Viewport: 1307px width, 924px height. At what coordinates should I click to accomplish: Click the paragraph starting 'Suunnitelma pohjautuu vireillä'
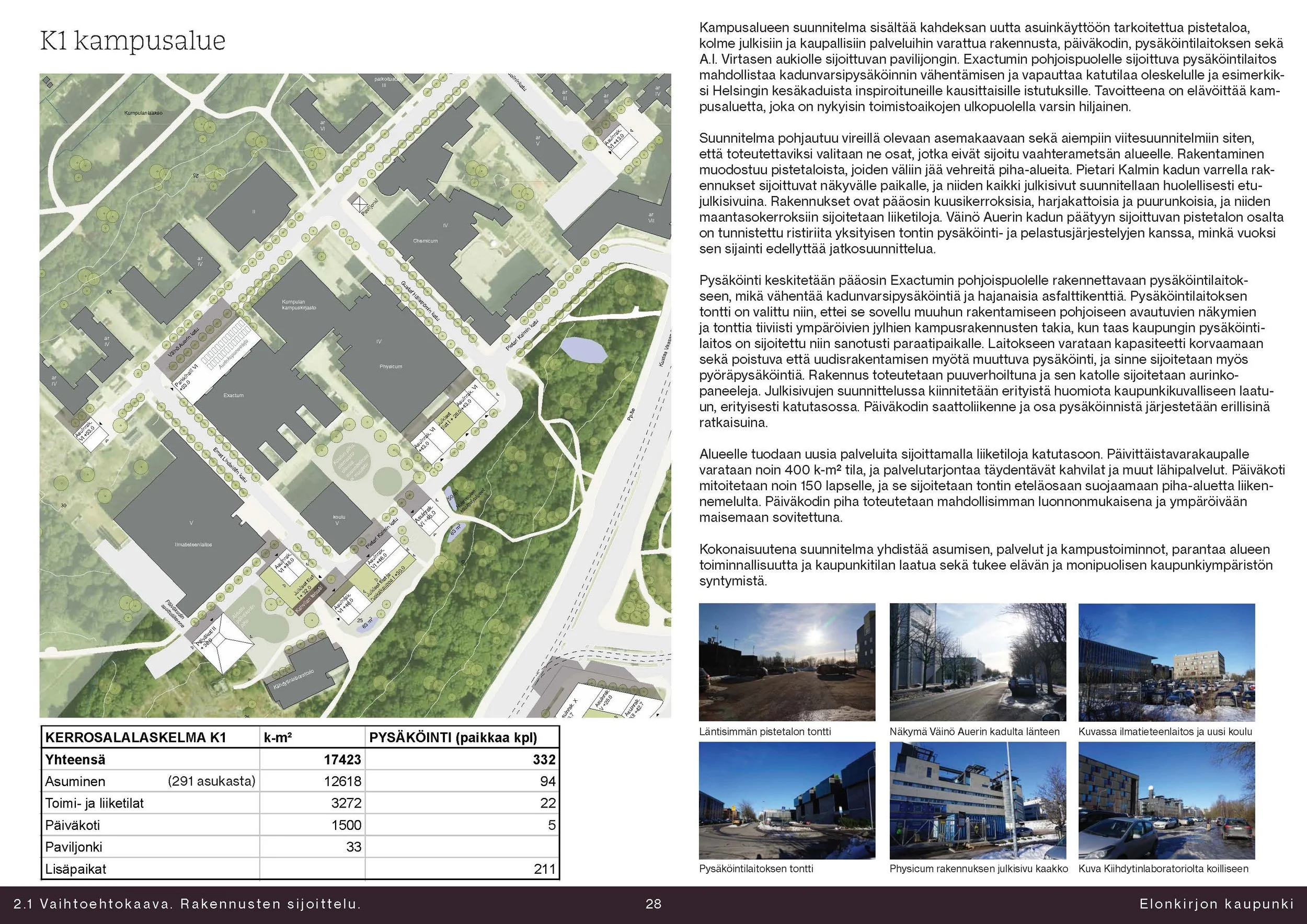[991, 193]
